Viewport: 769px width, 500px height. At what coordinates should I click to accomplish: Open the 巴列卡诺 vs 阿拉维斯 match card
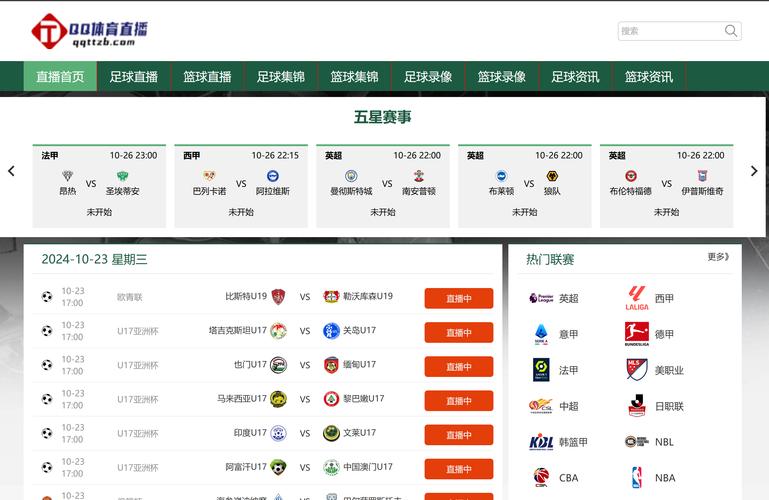[241, 185]
